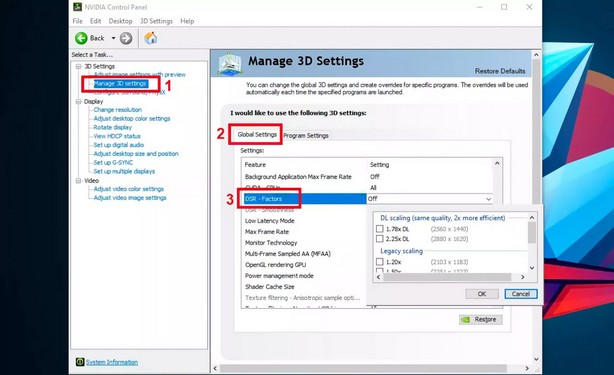
Task: Click main panel scroll up arrow
Action: 536,55
